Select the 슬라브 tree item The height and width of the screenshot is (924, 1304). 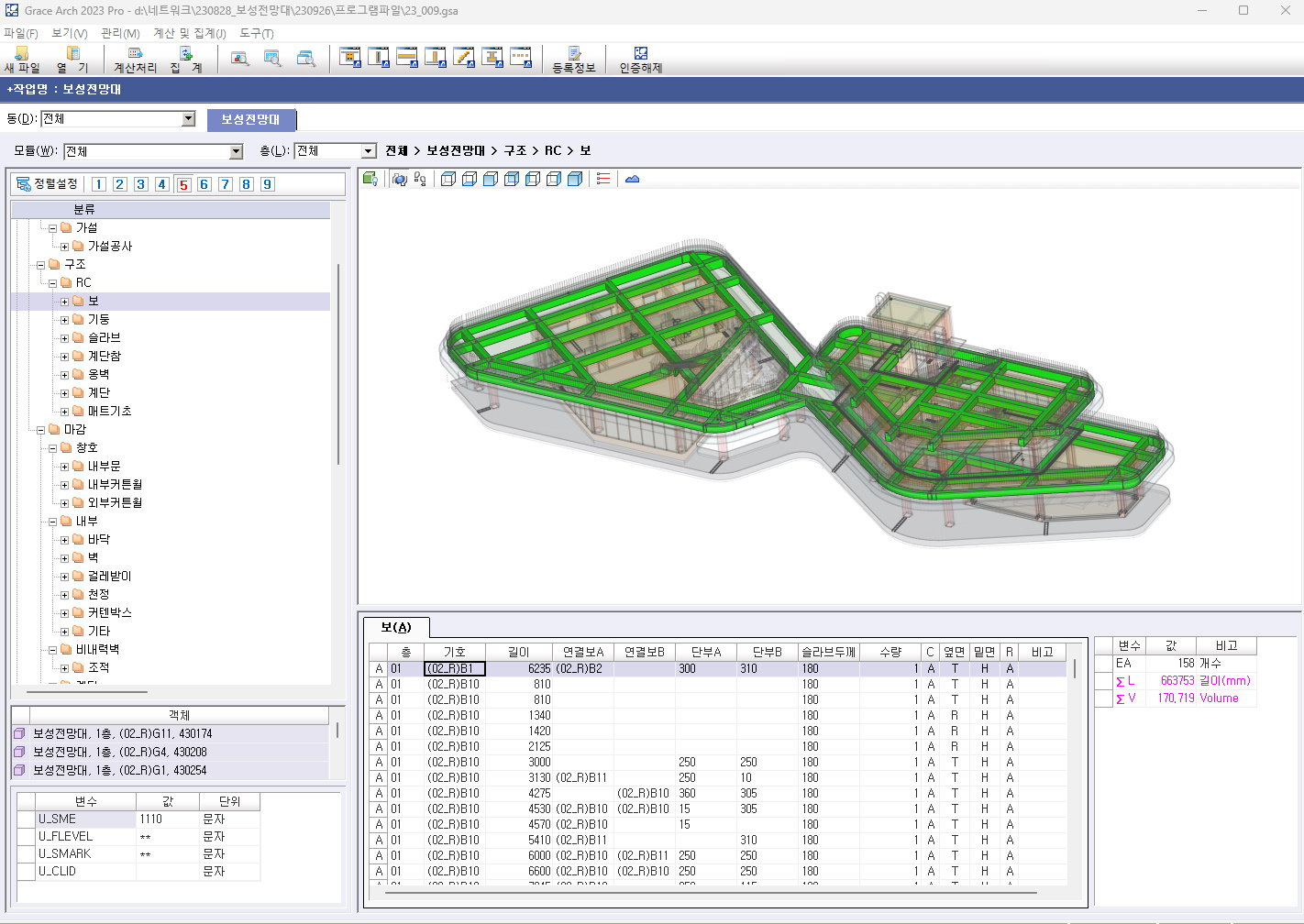[104, 338]
